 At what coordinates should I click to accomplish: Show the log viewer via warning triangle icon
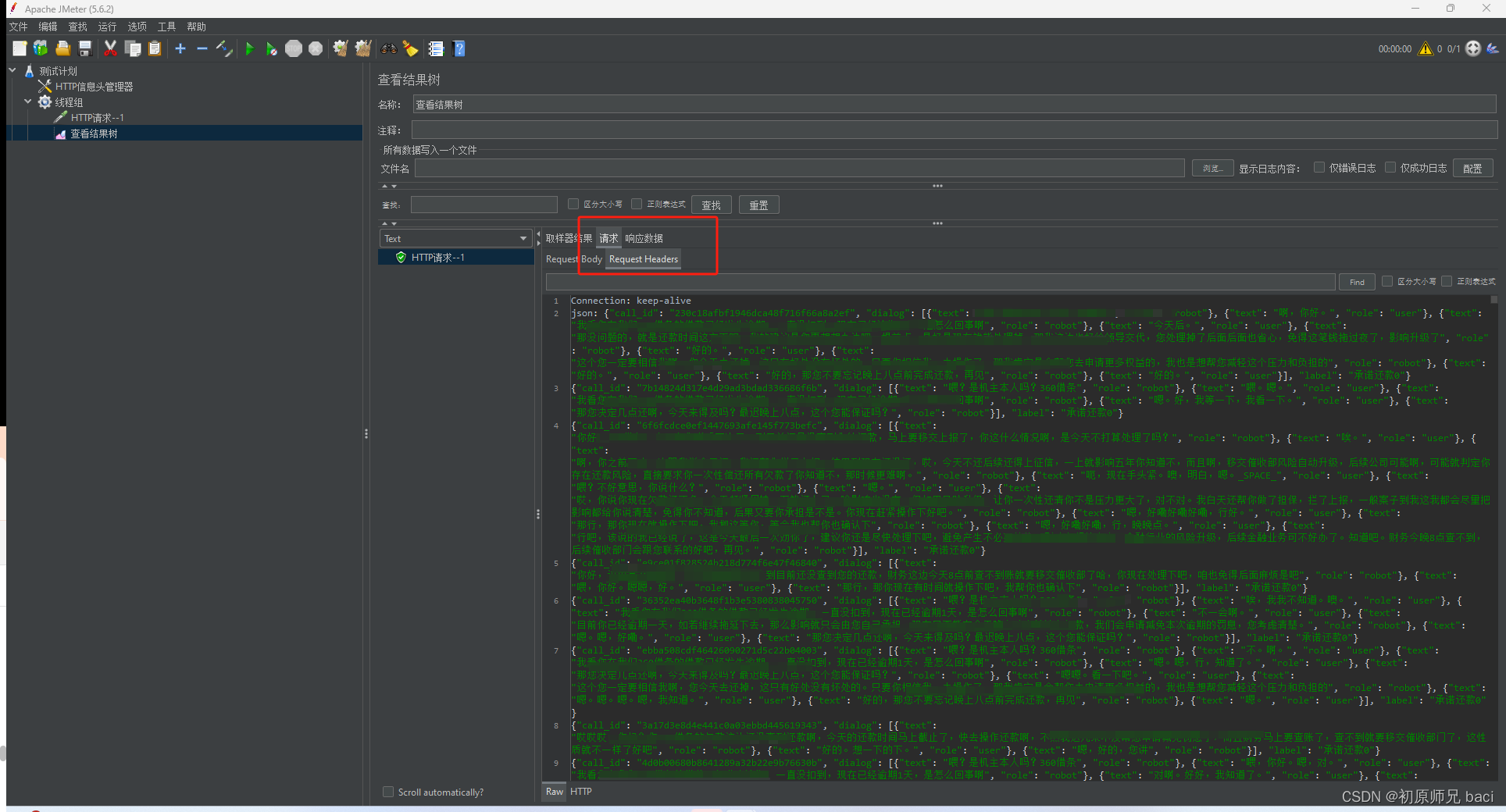coord(1426,48)
